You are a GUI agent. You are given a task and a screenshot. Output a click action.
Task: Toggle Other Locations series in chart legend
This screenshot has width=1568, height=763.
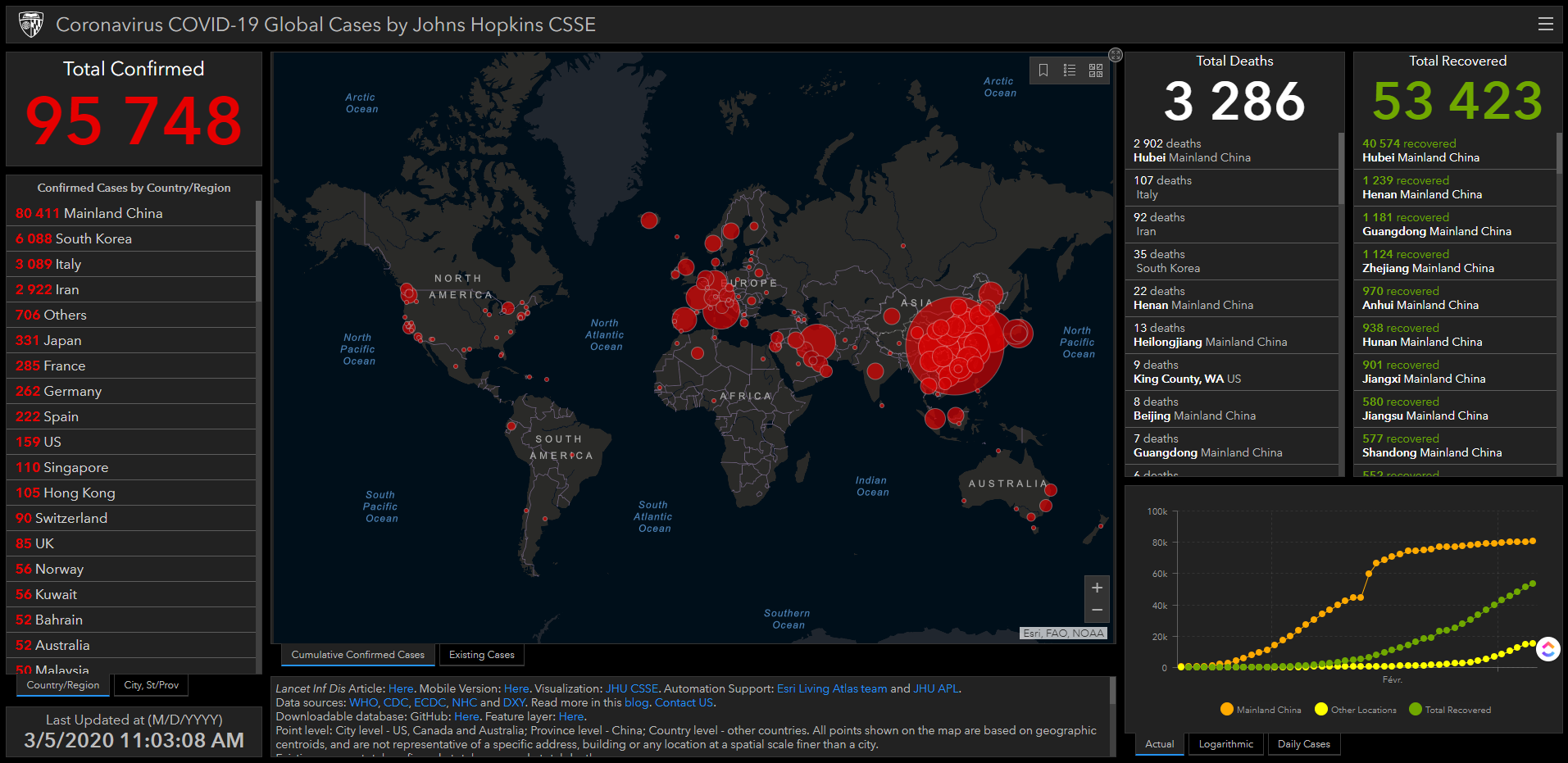point(1355,710)
